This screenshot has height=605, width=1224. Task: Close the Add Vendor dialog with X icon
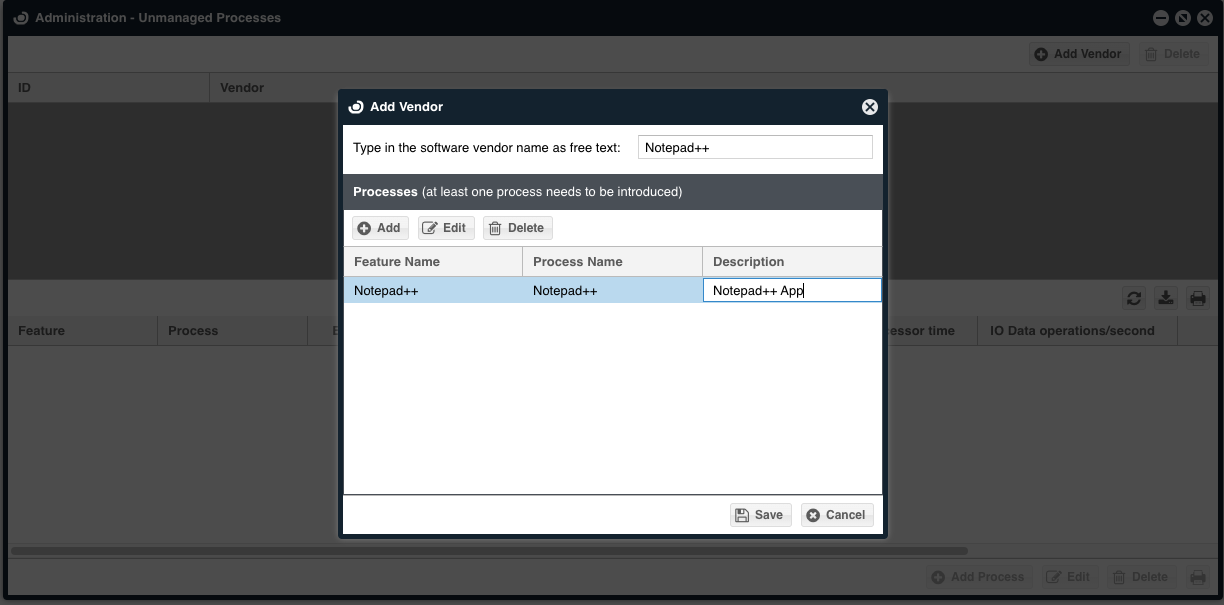point(869,107)
